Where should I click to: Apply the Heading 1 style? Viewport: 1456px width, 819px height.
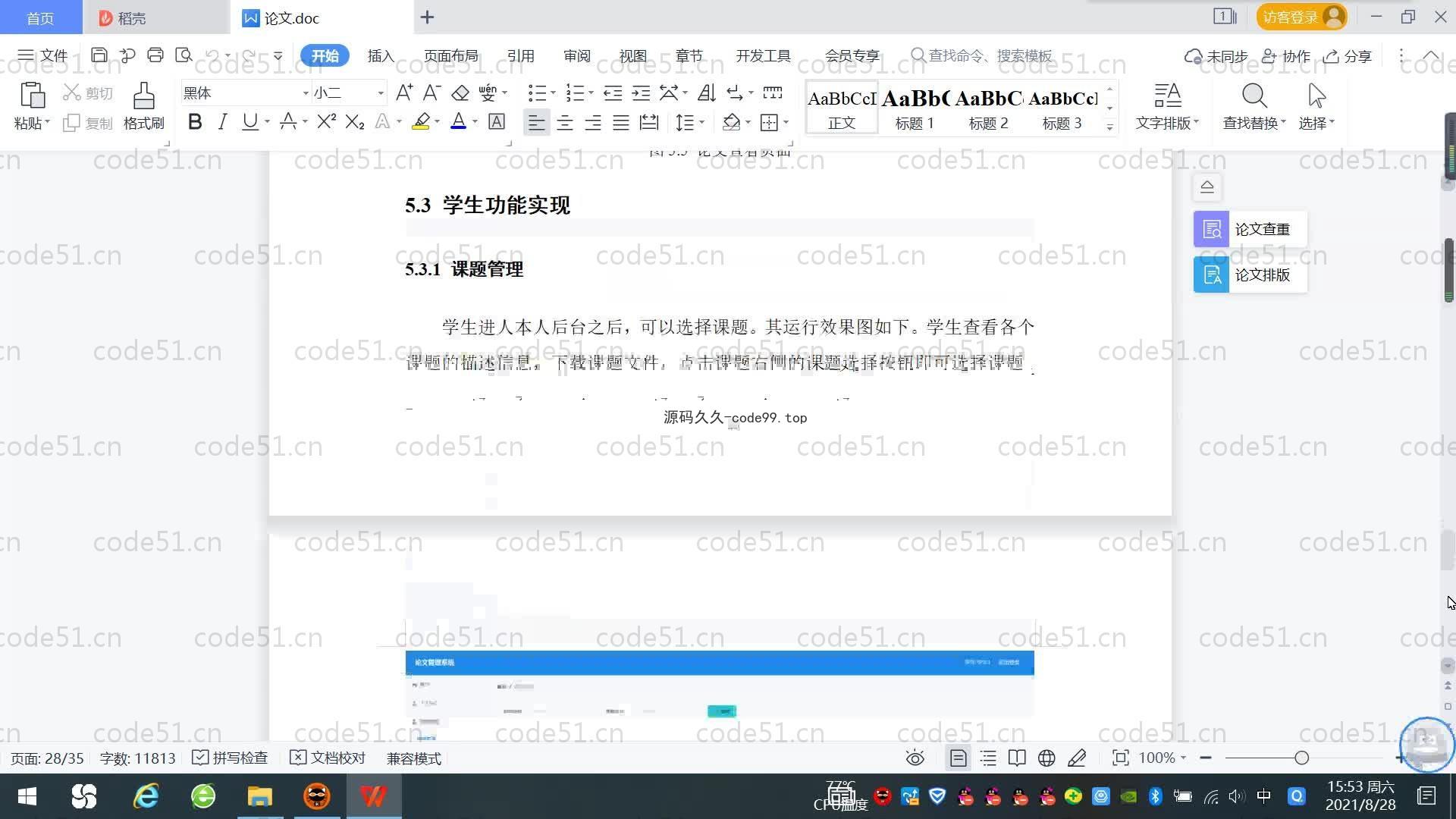[915, 108]
